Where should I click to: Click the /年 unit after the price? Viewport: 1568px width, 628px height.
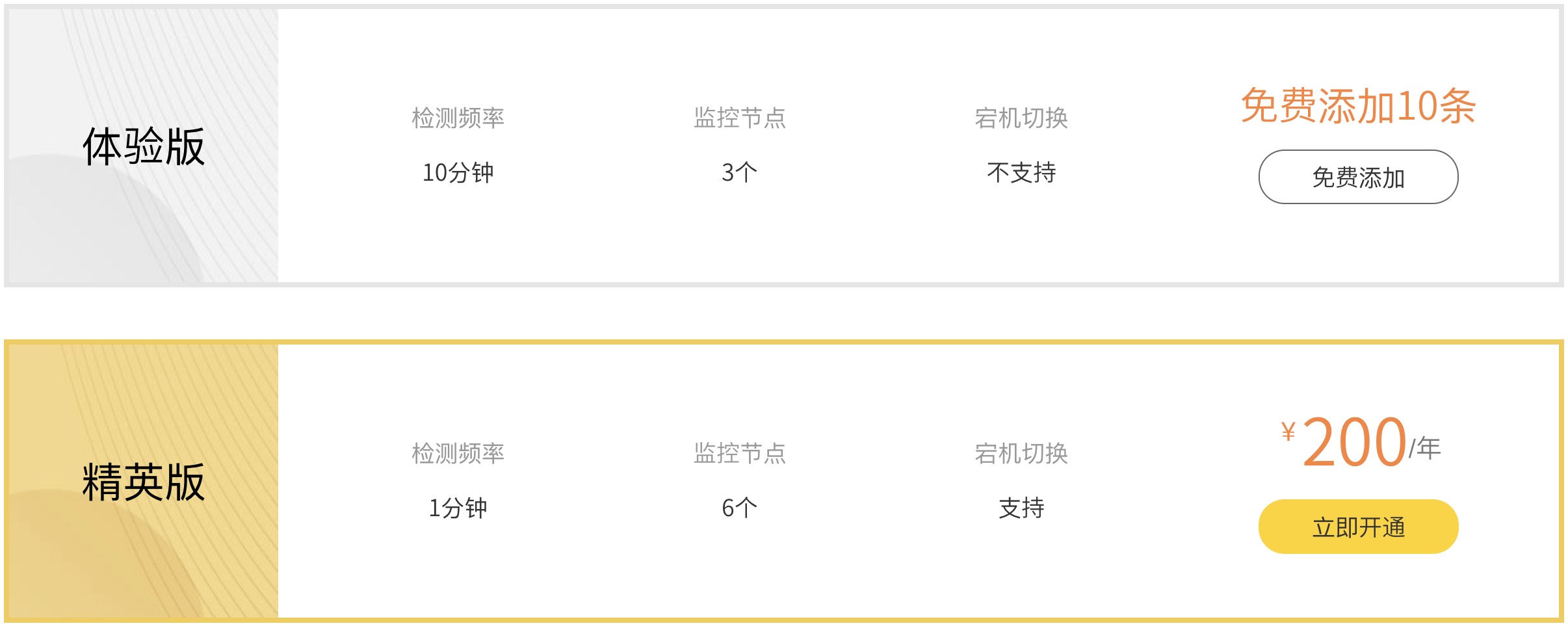coord(1425,449)
